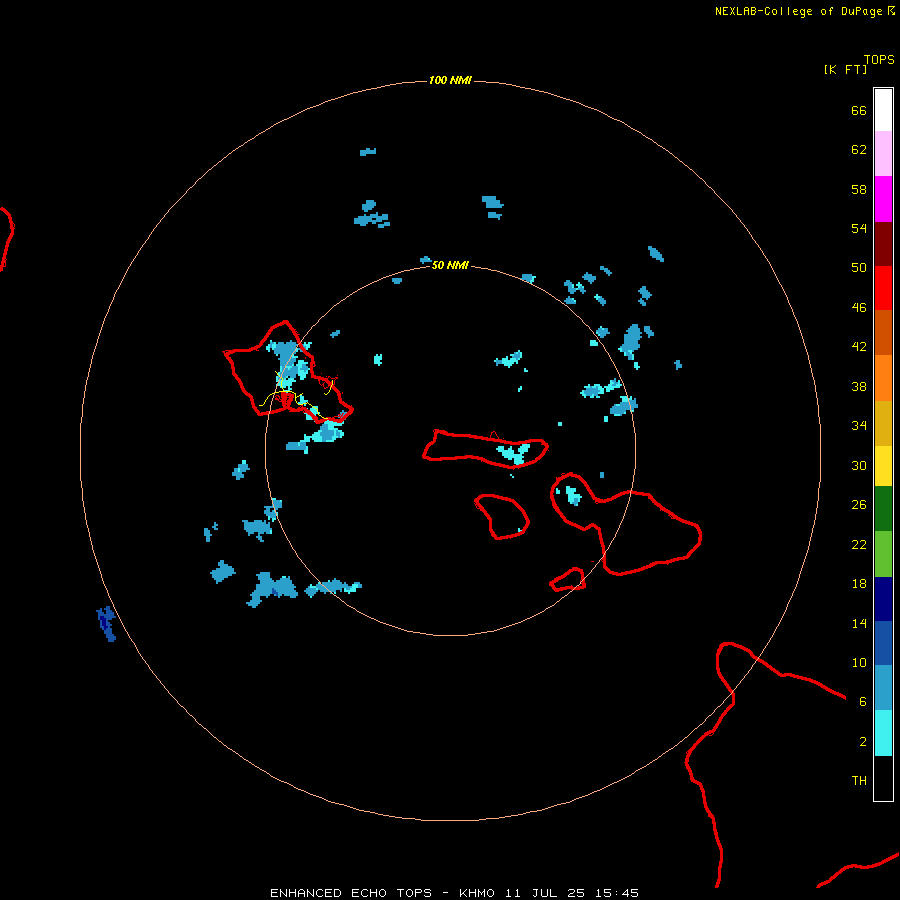Click the TH legend label
This screenshot has width=900, height=900.
859,781
